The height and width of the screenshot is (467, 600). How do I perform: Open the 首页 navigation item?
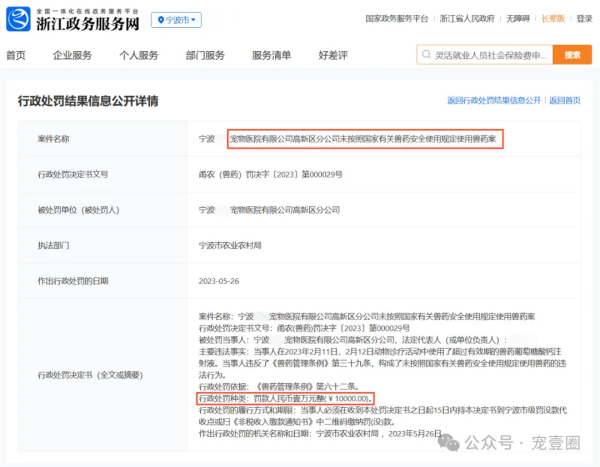coord(16,56)
